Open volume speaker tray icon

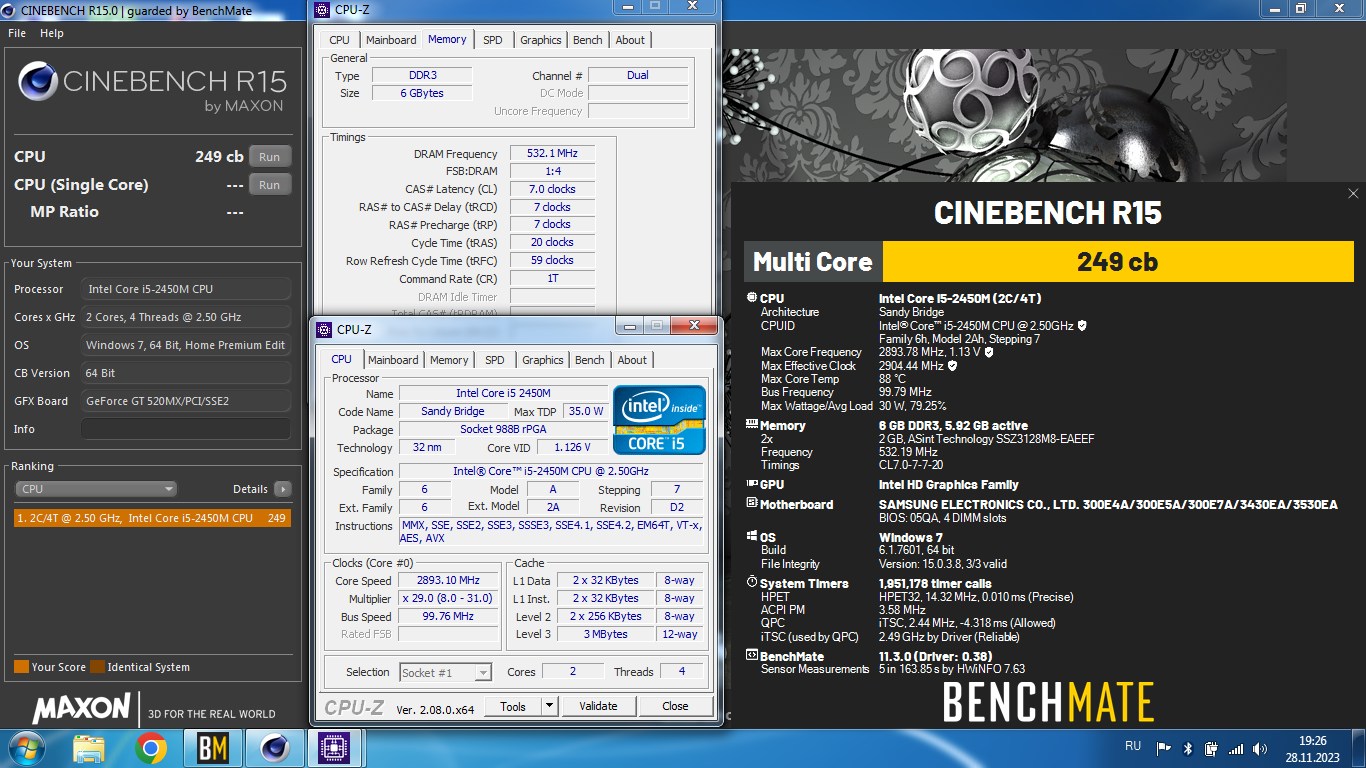(1260, 748)
